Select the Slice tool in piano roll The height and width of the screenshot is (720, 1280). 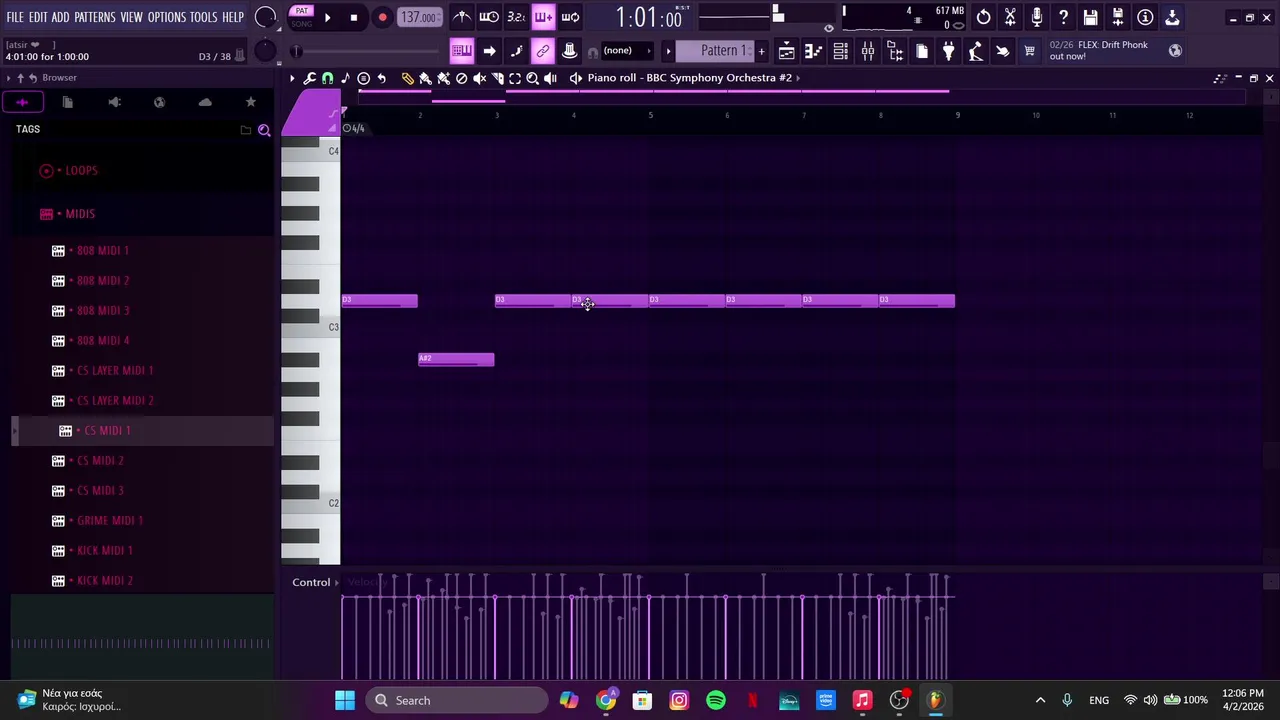point(497,78)
